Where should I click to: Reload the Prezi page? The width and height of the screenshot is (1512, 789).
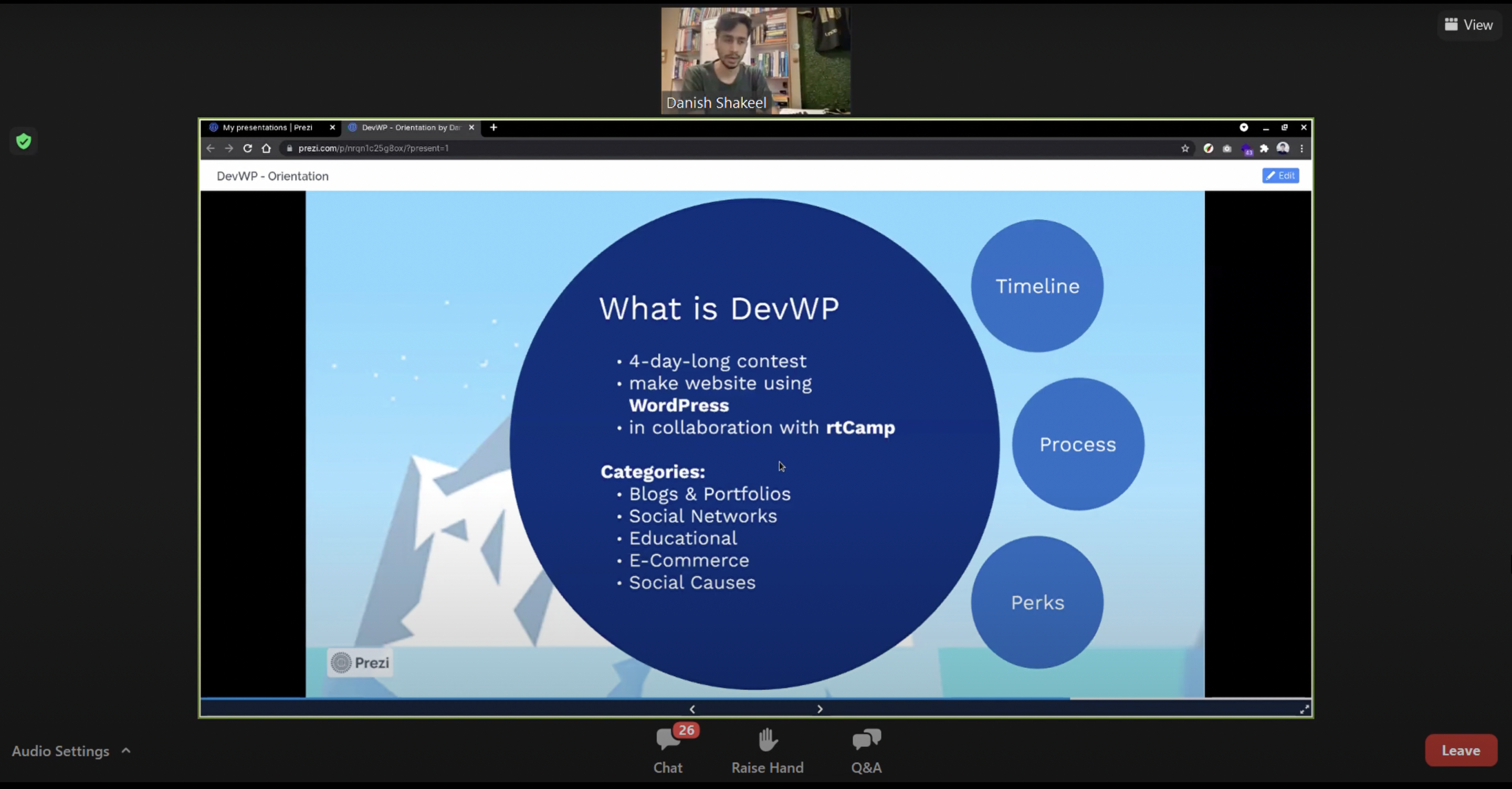[248, 149]
